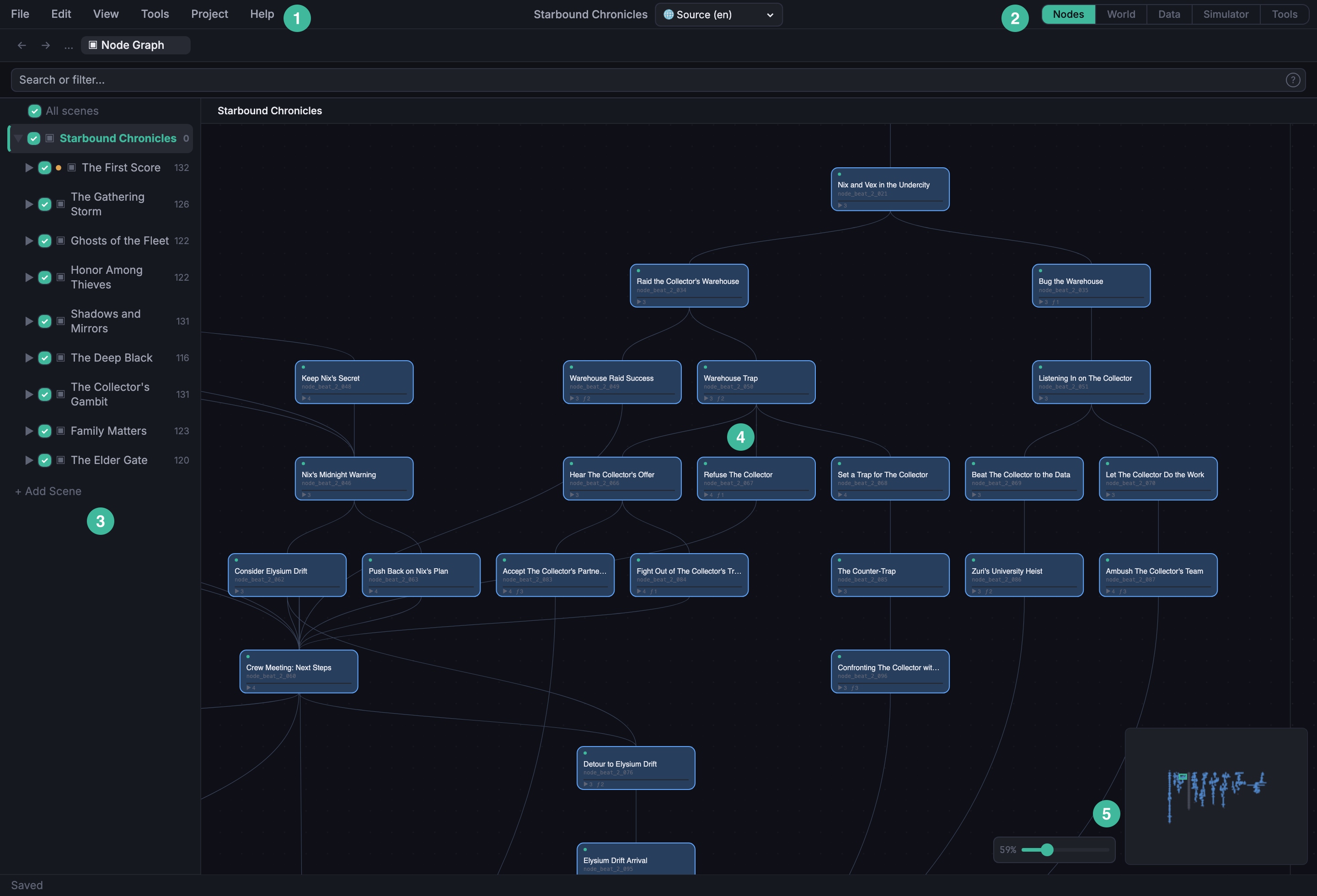Select the Zuri's University Heist node
This screenshot has width=1317, height=896.
coord(1024,575)
